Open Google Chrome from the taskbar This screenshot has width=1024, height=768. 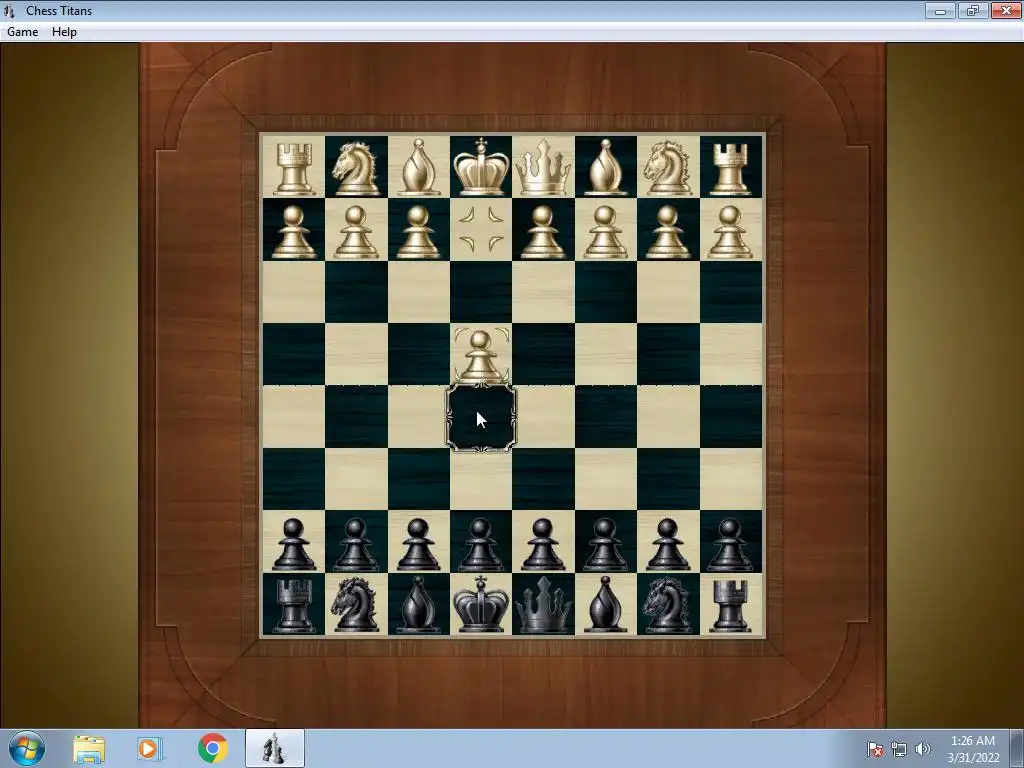point(212,748)
